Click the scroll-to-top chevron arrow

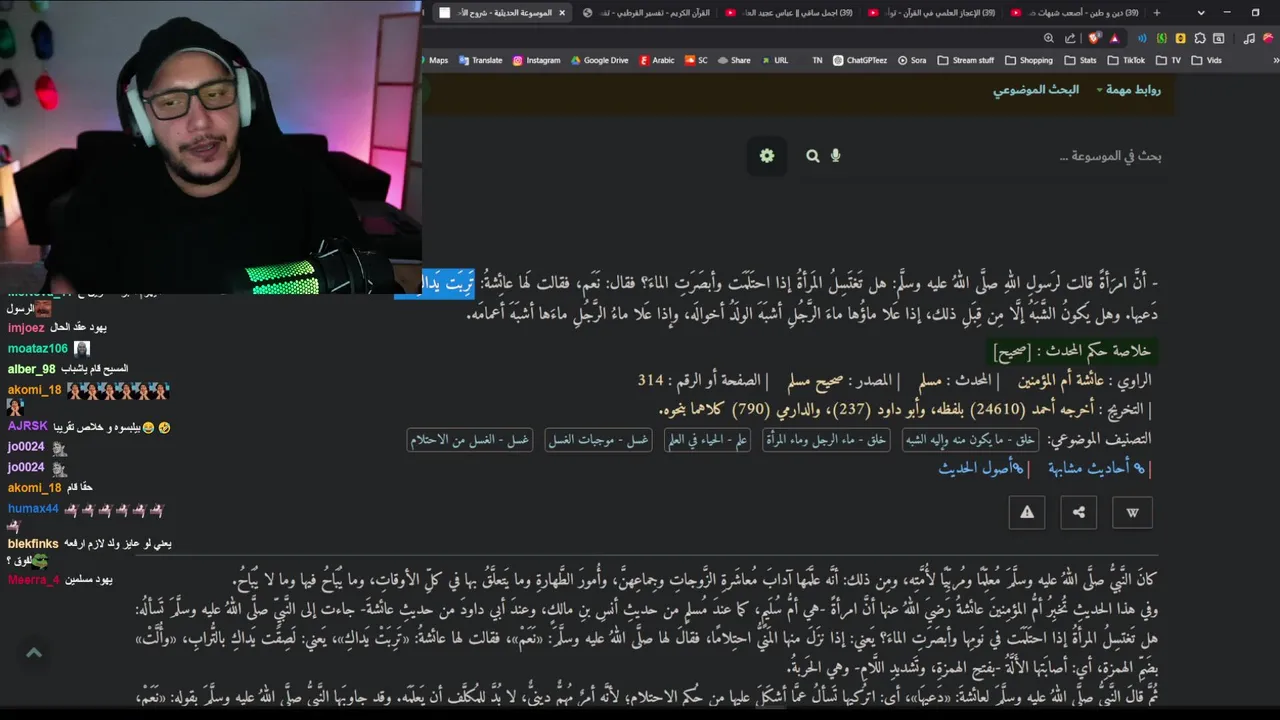coord(33,653)
